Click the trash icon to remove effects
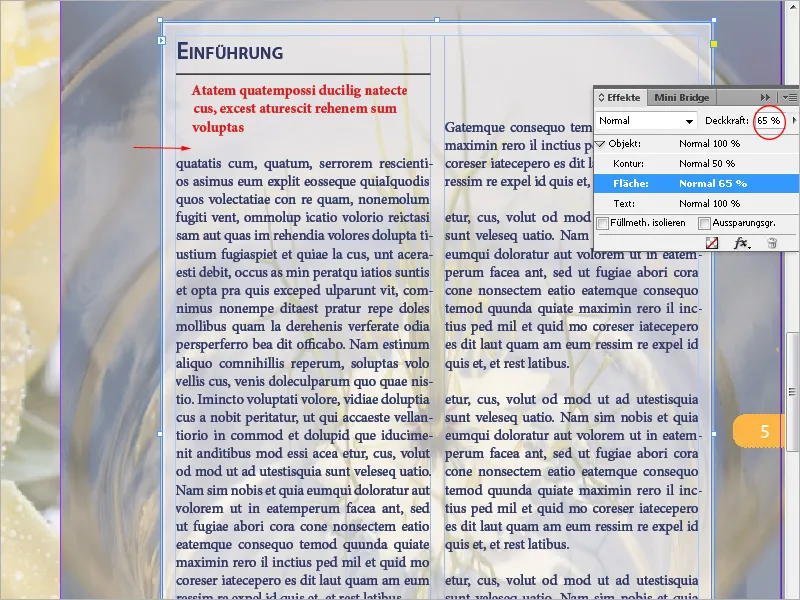 point(772,243)
